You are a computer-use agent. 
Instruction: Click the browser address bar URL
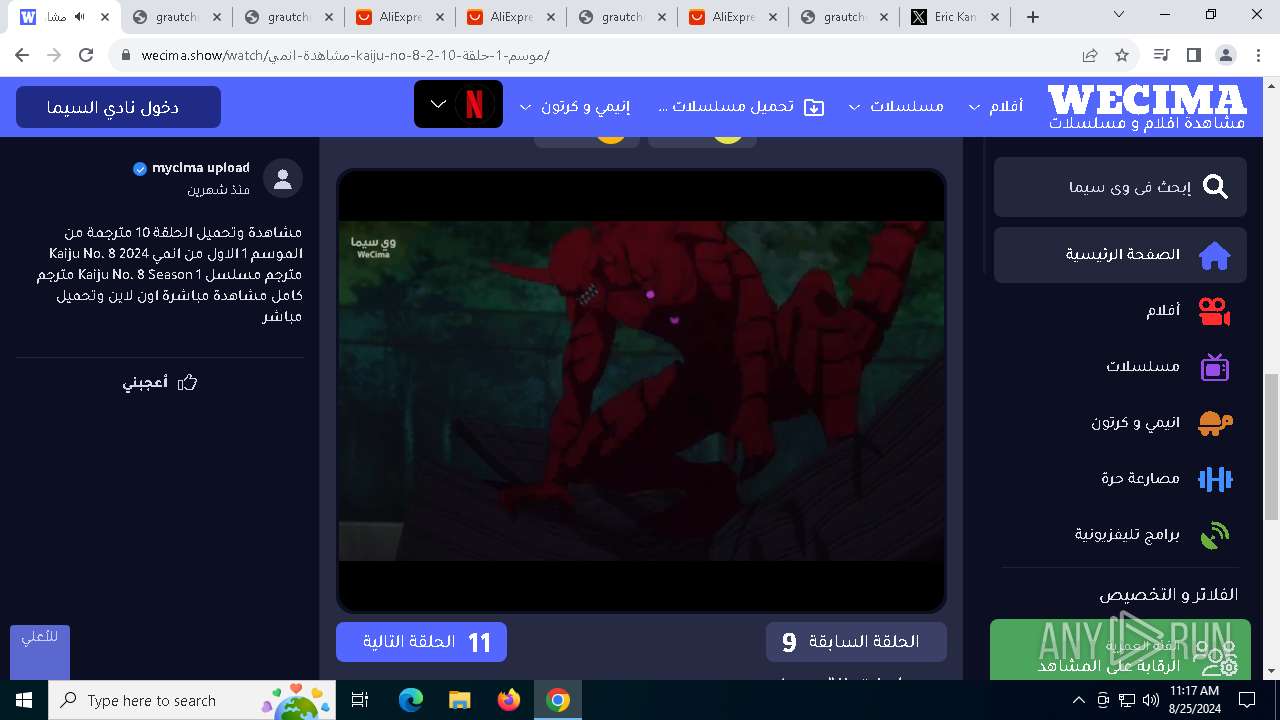coord(345,55)
